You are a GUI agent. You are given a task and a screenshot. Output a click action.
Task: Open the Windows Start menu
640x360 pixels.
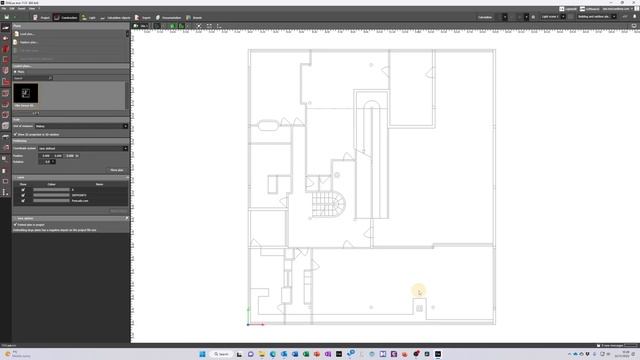[x=202, y=354]
